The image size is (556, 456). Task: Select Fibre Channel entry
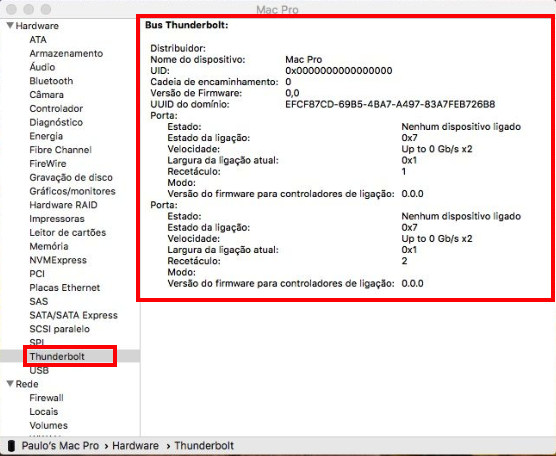pos(60,150)
